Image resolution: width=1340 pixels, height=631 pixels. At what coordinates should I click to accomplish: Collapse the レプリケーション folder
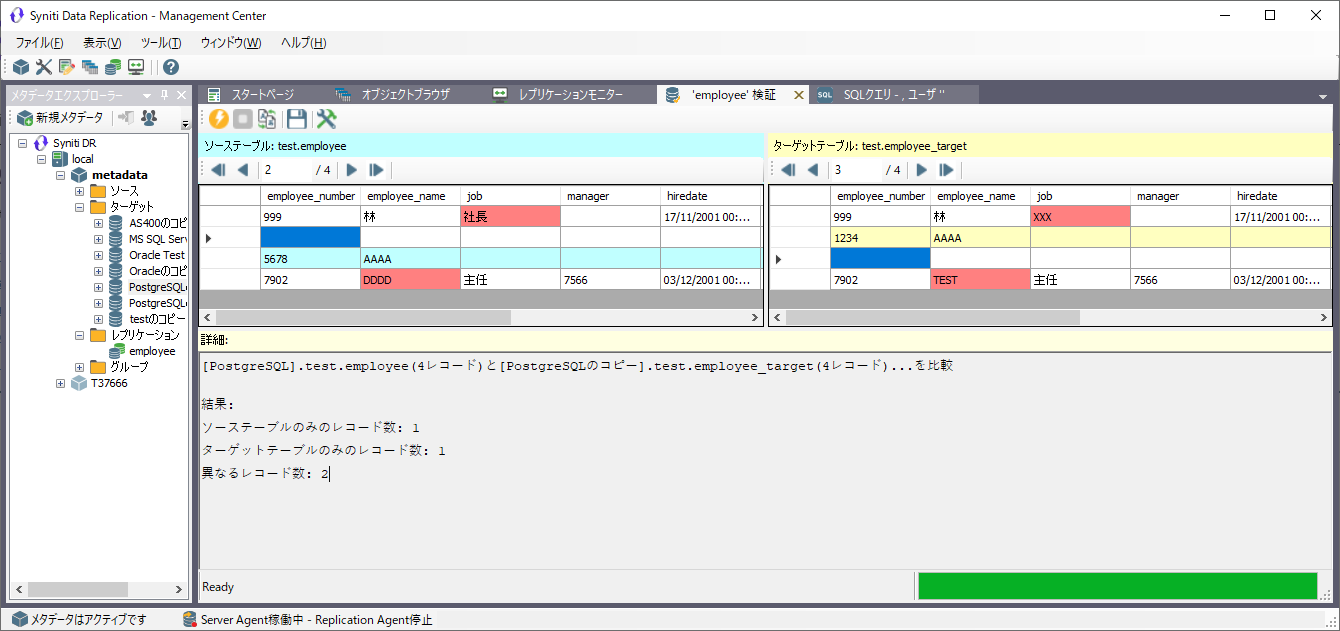(x=79, y=335)
